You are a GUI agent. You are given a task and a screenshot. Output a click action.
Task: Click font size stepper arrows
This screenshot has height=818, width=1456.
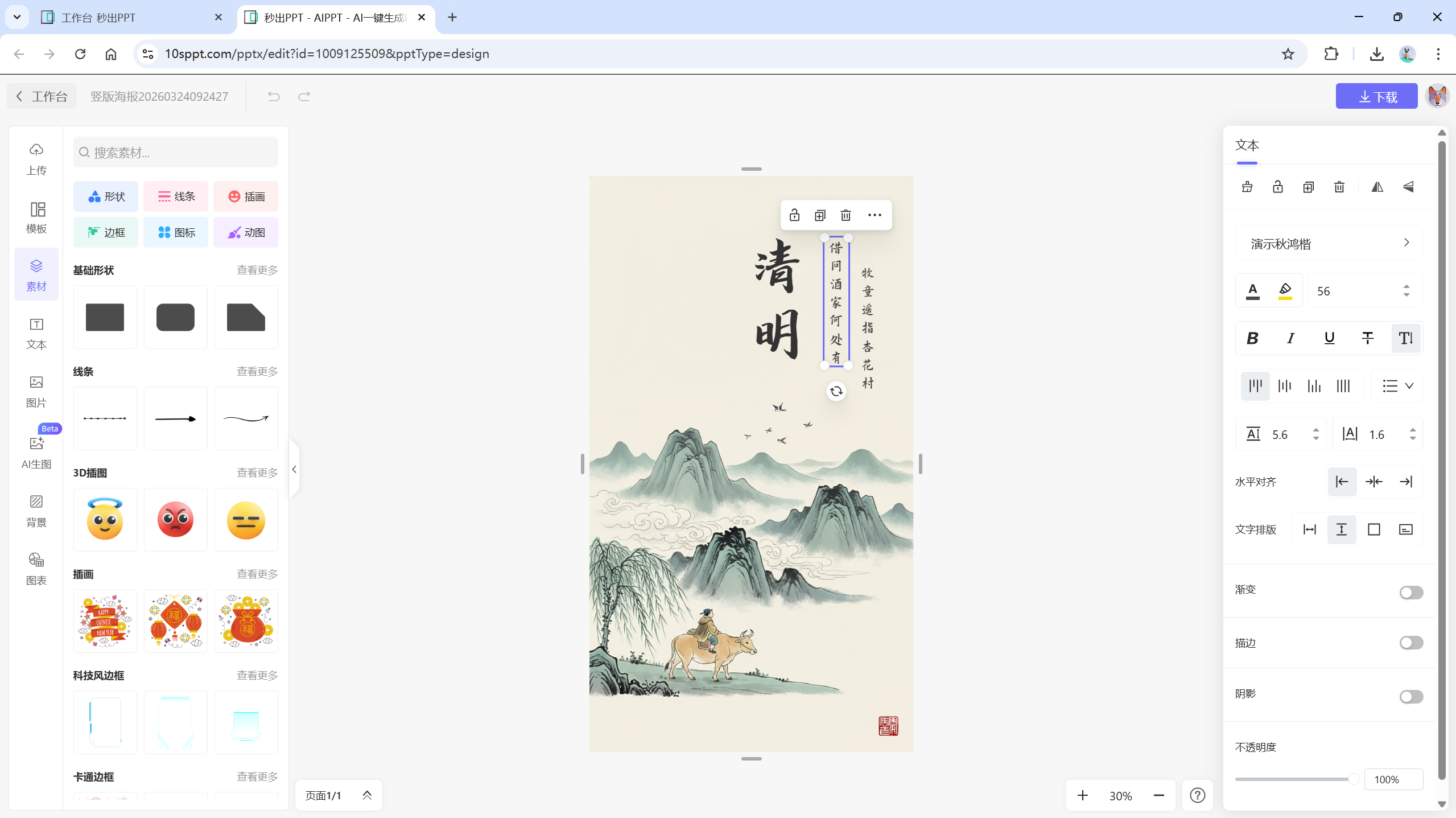[x=1406, y=291]
